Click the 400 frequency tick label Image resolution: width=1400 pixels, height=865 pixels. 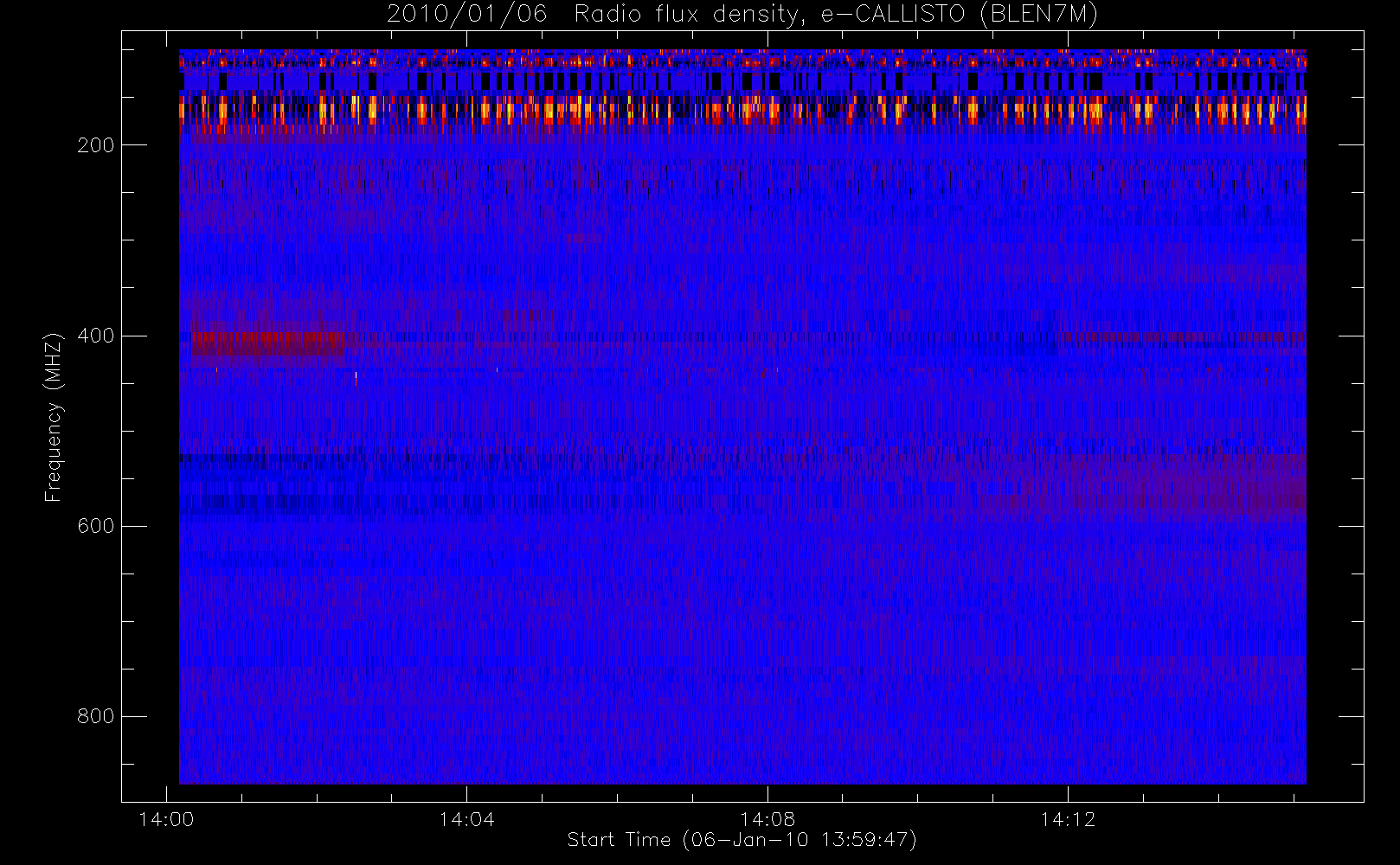coord(96,336)
